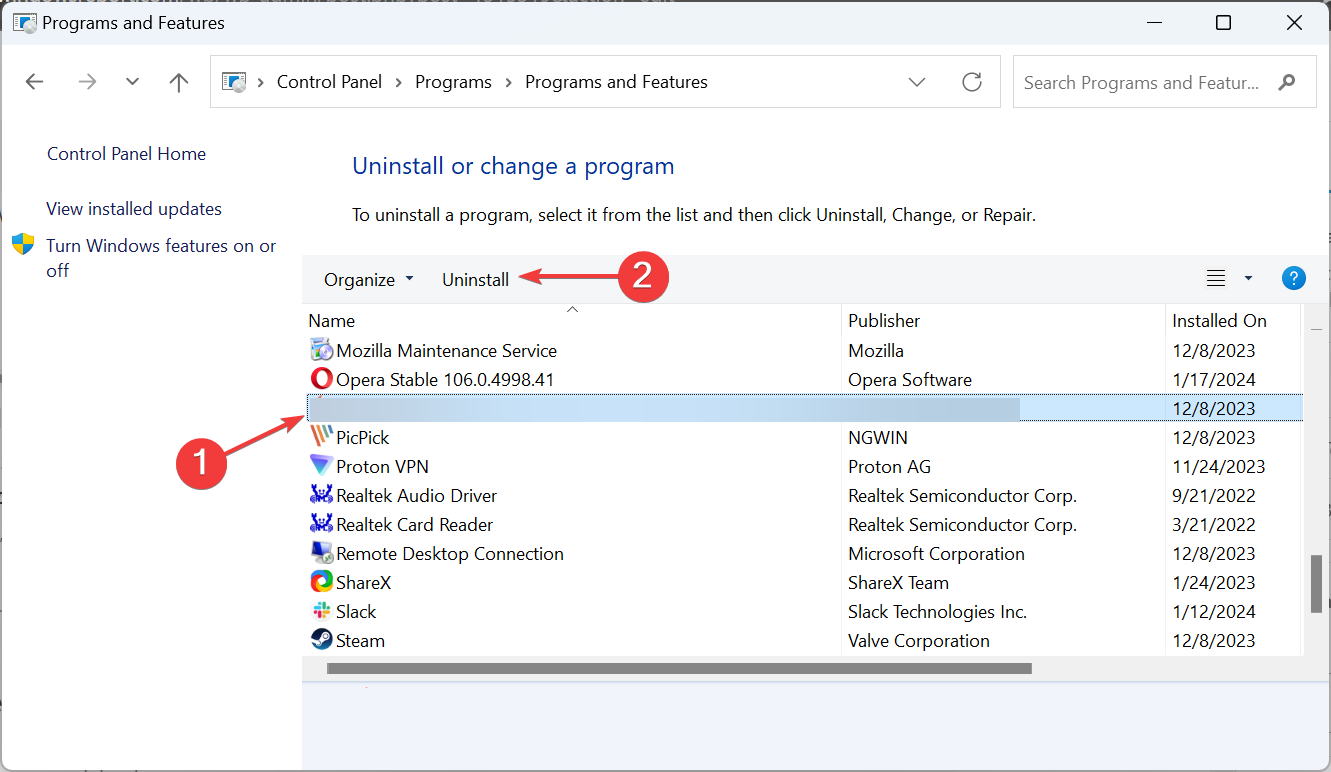Click publisher ShareX Team cell
The image size is (1331, 772).
tap(898, 583)
